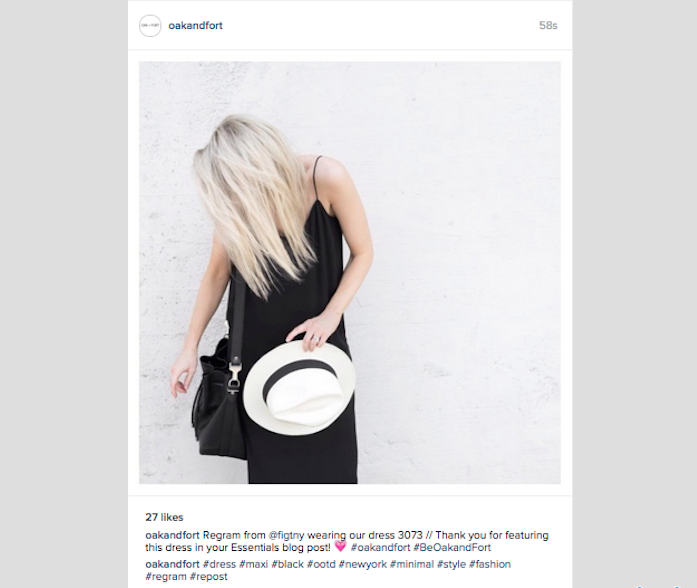
Task: Click the 58s post timestamp
Action: click(548, 26)
